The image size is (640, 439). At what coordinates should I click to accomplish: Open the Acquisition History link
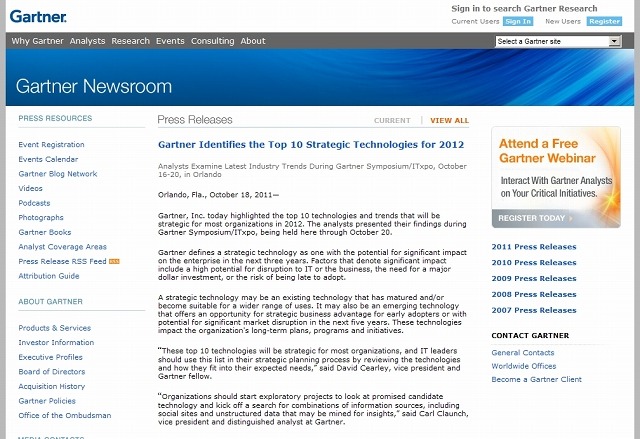(52, 386)
